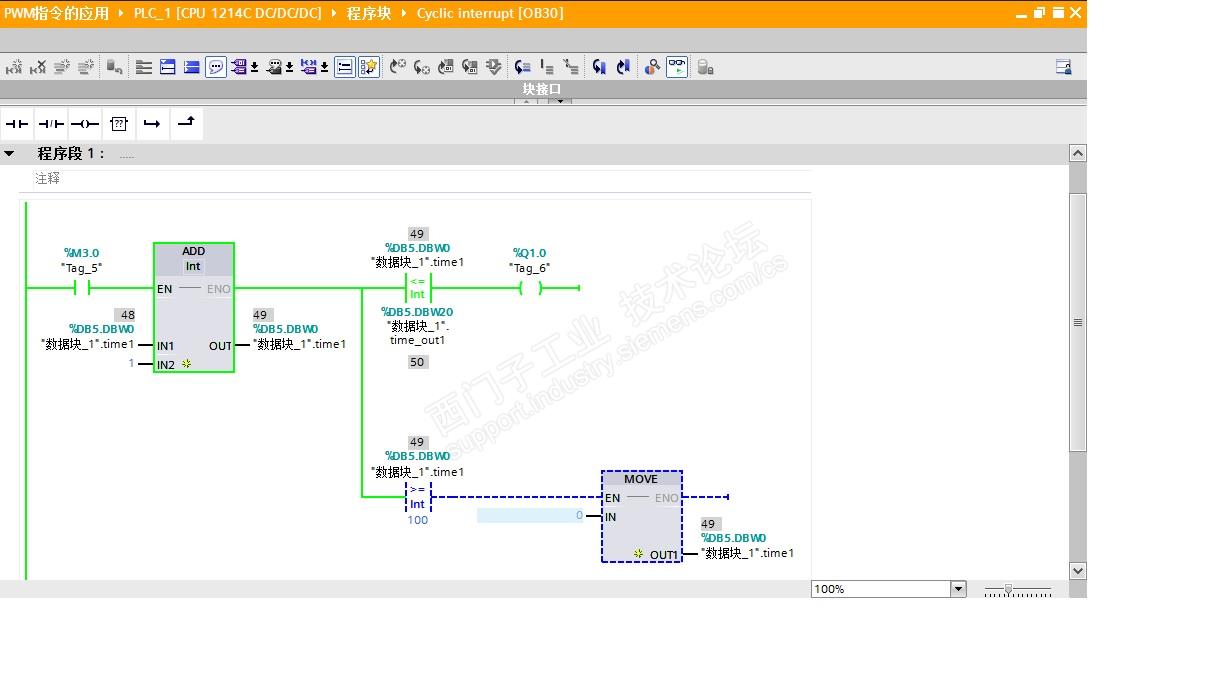Click the absolute/symbolic operands icon
Viewport: 1213px width, 681px height.
239,67
